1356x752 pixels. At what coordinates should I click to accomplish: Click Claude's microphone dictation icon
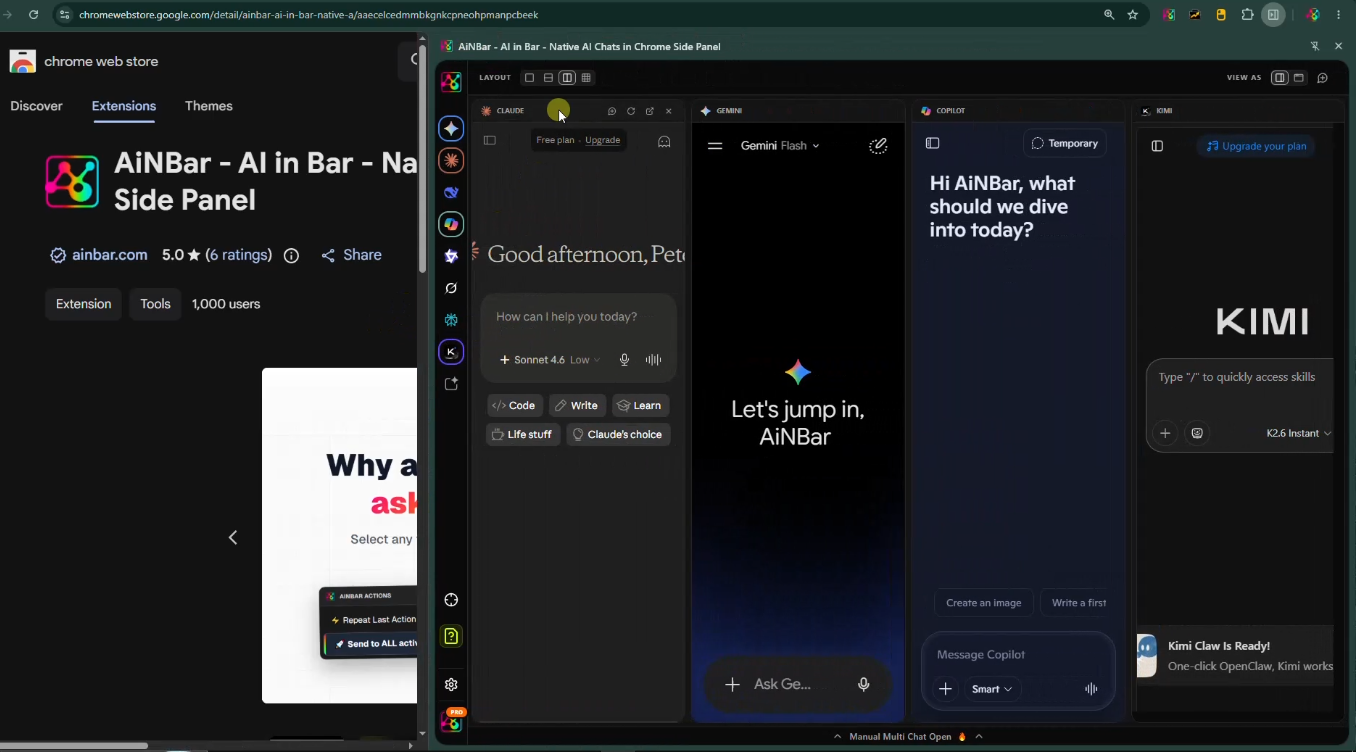624,360
